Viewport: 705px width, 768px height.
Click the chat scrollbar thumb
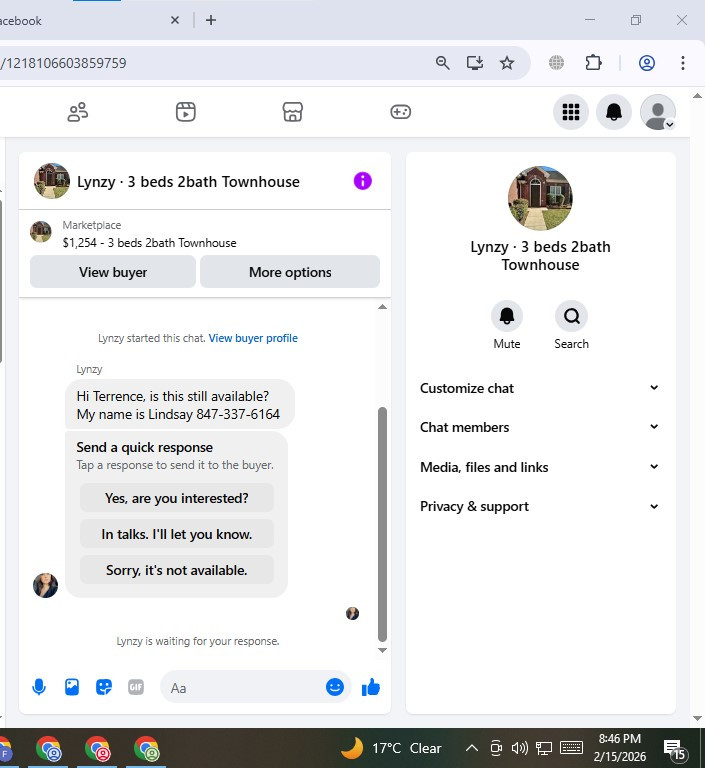point(383,524)
